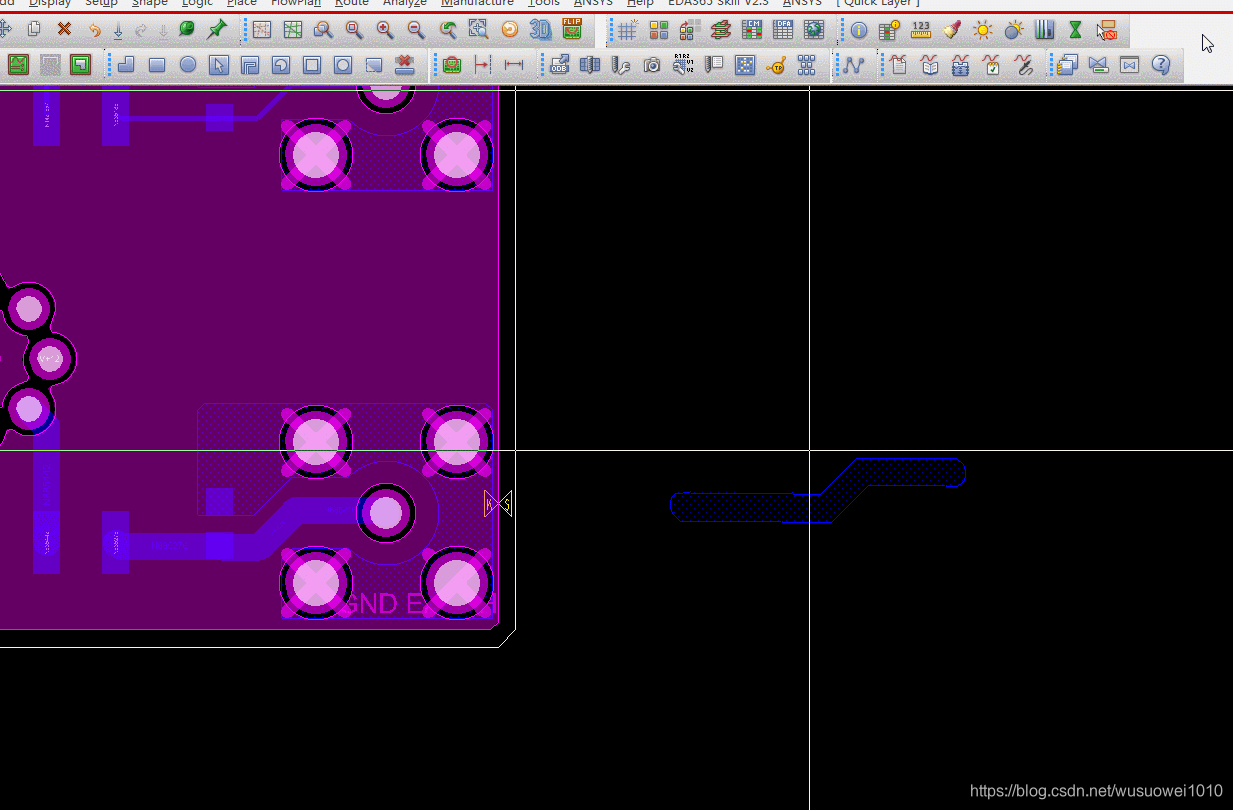Viewport: 1233px width, 810px height.
Task: Open the Display menu
Action: click(50, 3)
